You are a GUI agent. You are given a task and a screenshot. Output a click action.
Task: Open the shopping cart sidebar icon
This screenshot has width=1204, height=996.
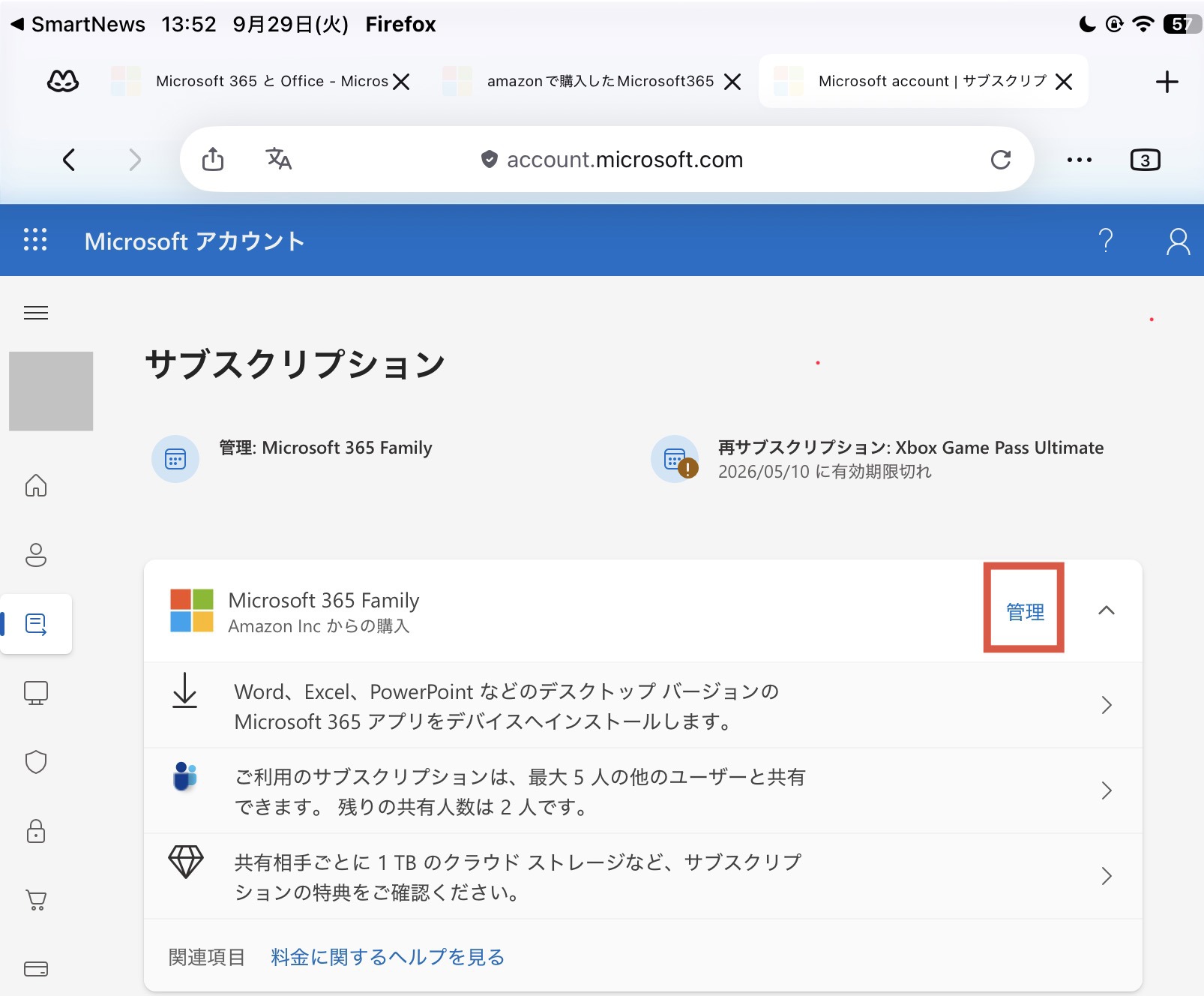(x=36, y=899)
